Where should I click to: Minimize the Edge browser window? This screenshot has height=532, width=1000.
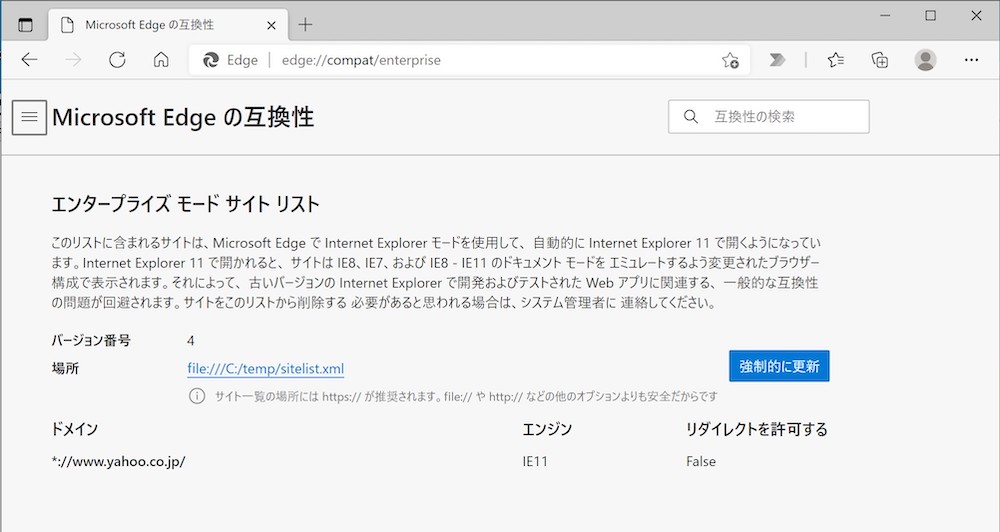tap(885, 16)
